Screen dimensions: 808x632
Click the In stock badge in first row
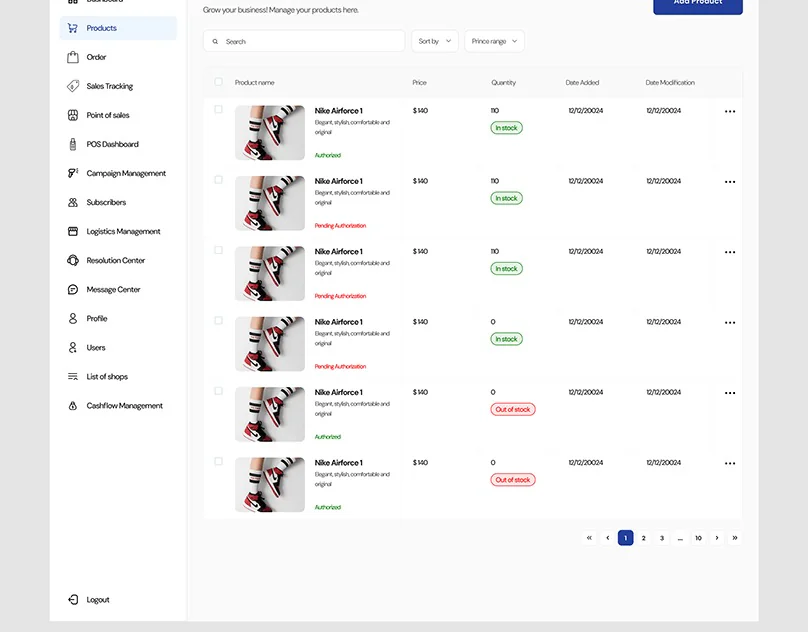[x=507, y=128]
